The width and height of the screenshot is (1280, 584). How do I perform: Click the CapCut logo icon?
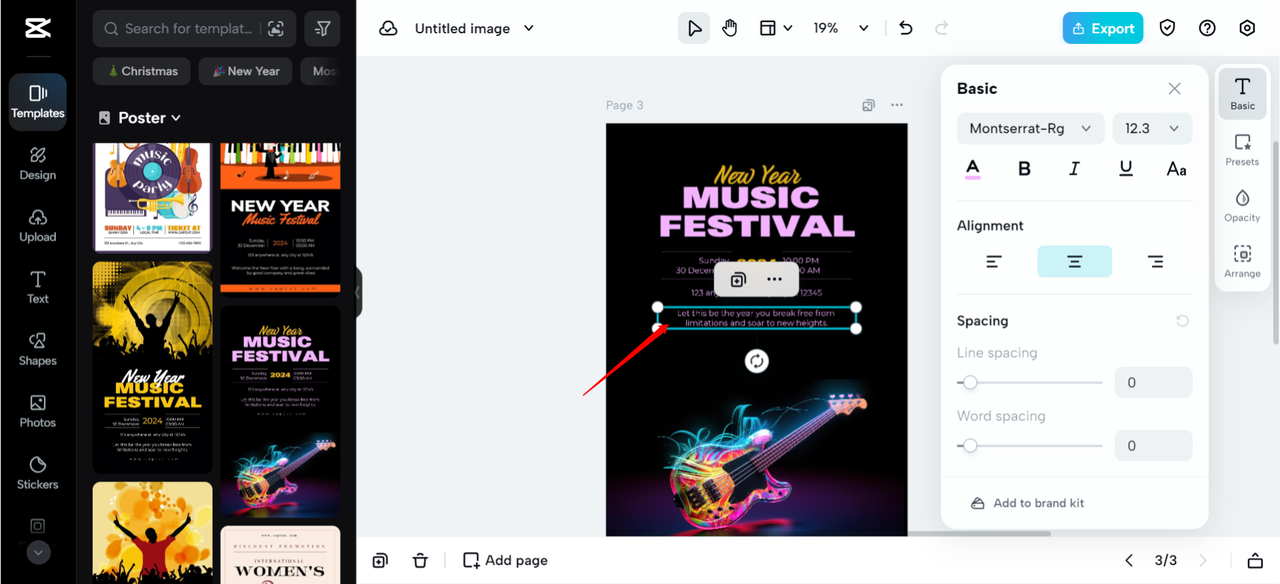click(x=38, y=28)
